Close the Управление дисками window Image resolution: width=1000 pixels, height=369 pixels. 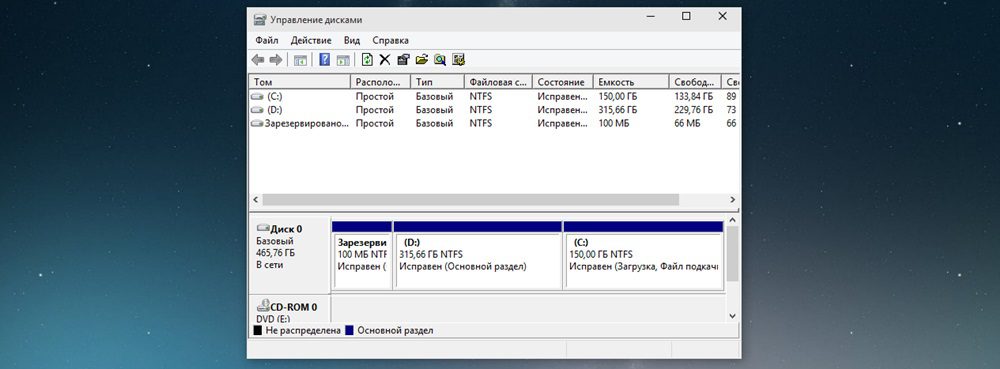click(x=723, y=17)
